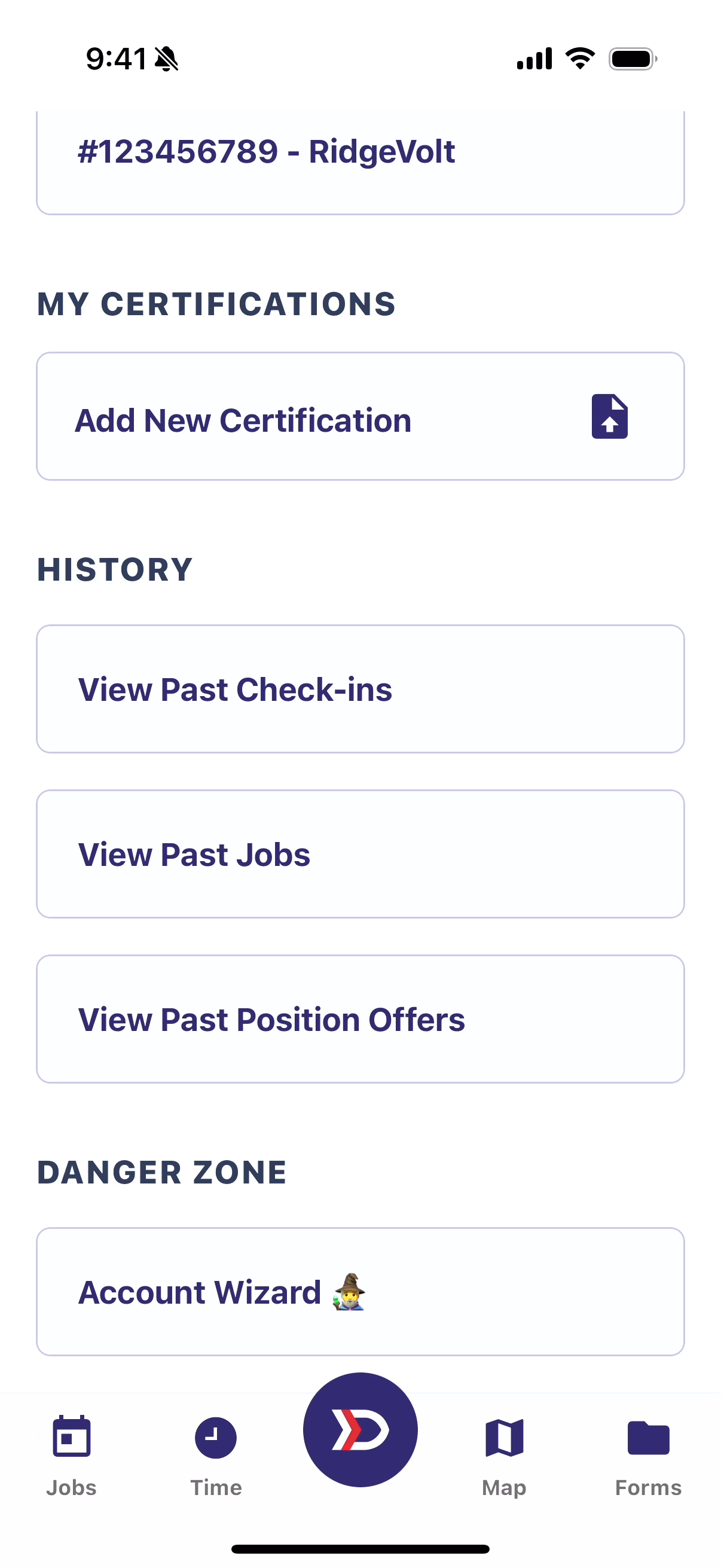
Task: Open View Past Check-ins
Action: [360, 689]
